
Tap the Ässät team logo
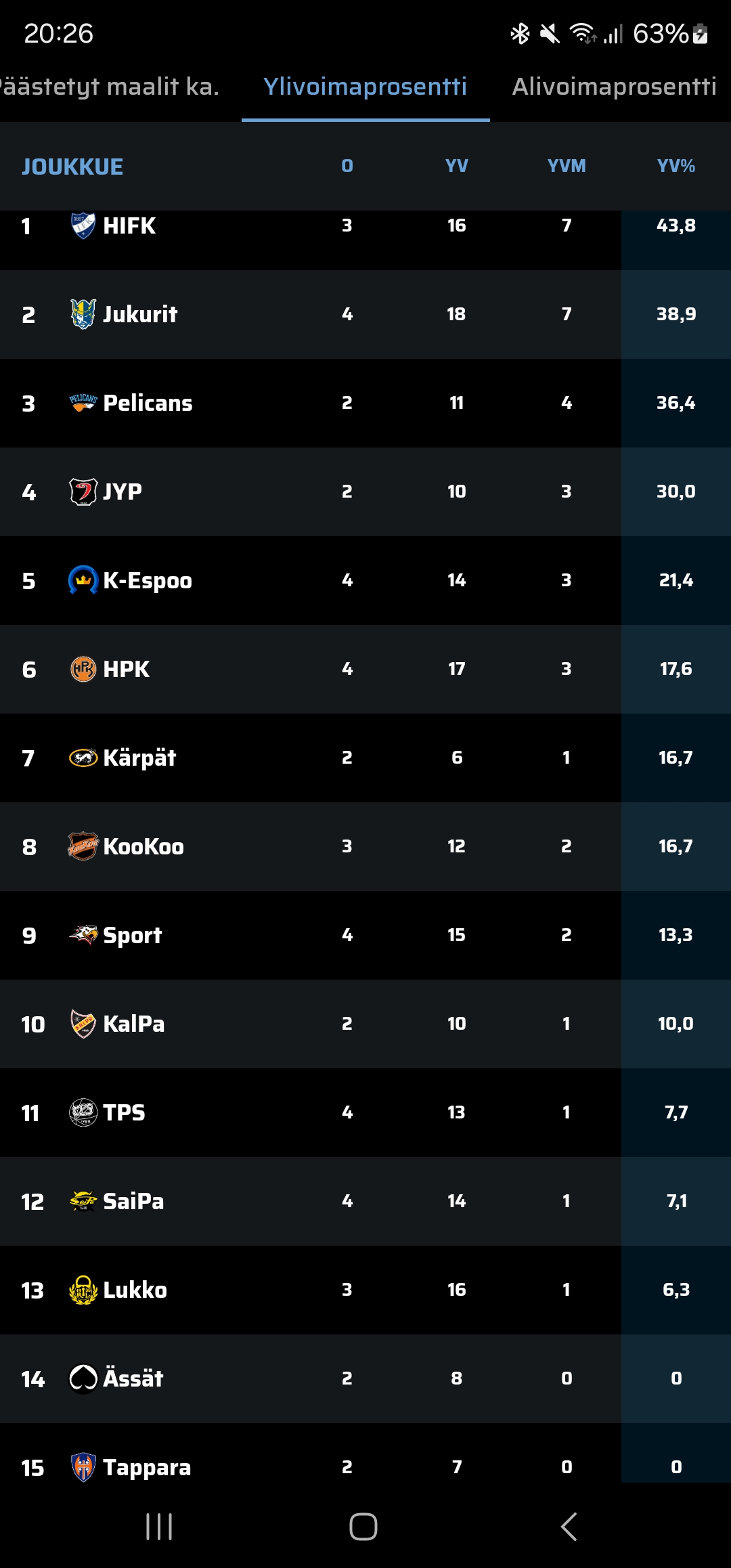(x=83, y=1378)
